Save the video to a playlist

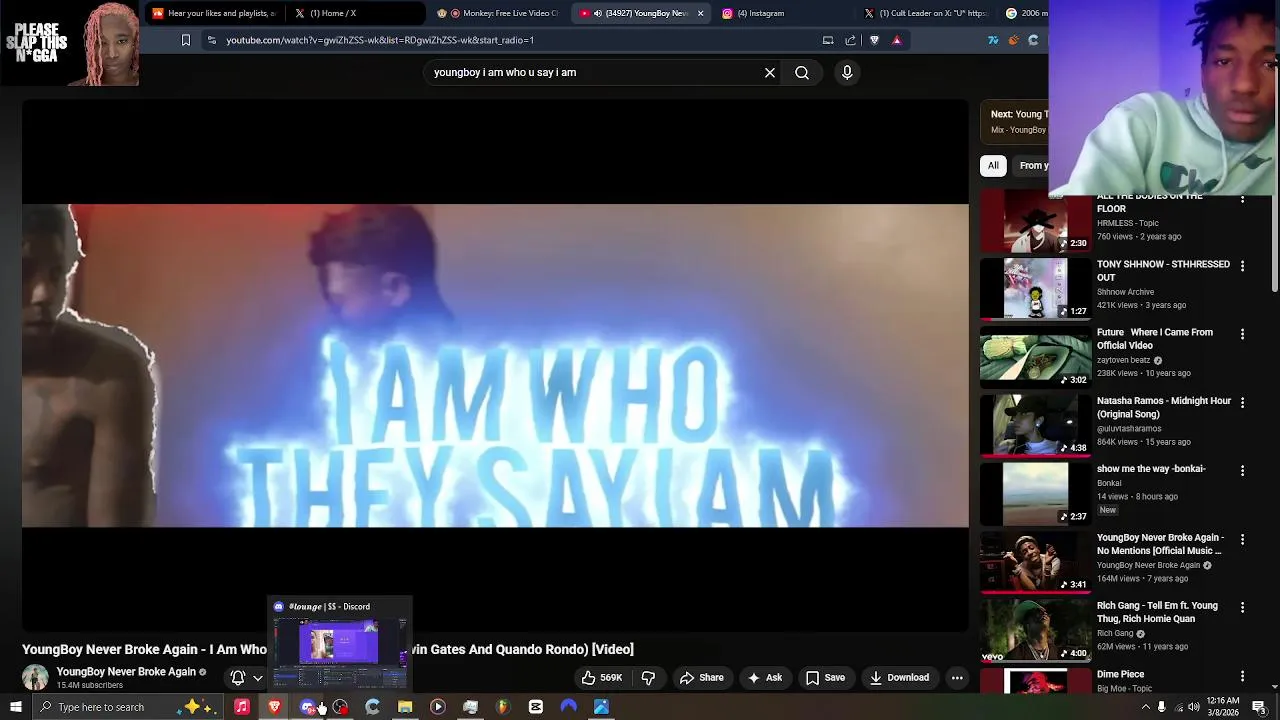click(x=825, y=677)
